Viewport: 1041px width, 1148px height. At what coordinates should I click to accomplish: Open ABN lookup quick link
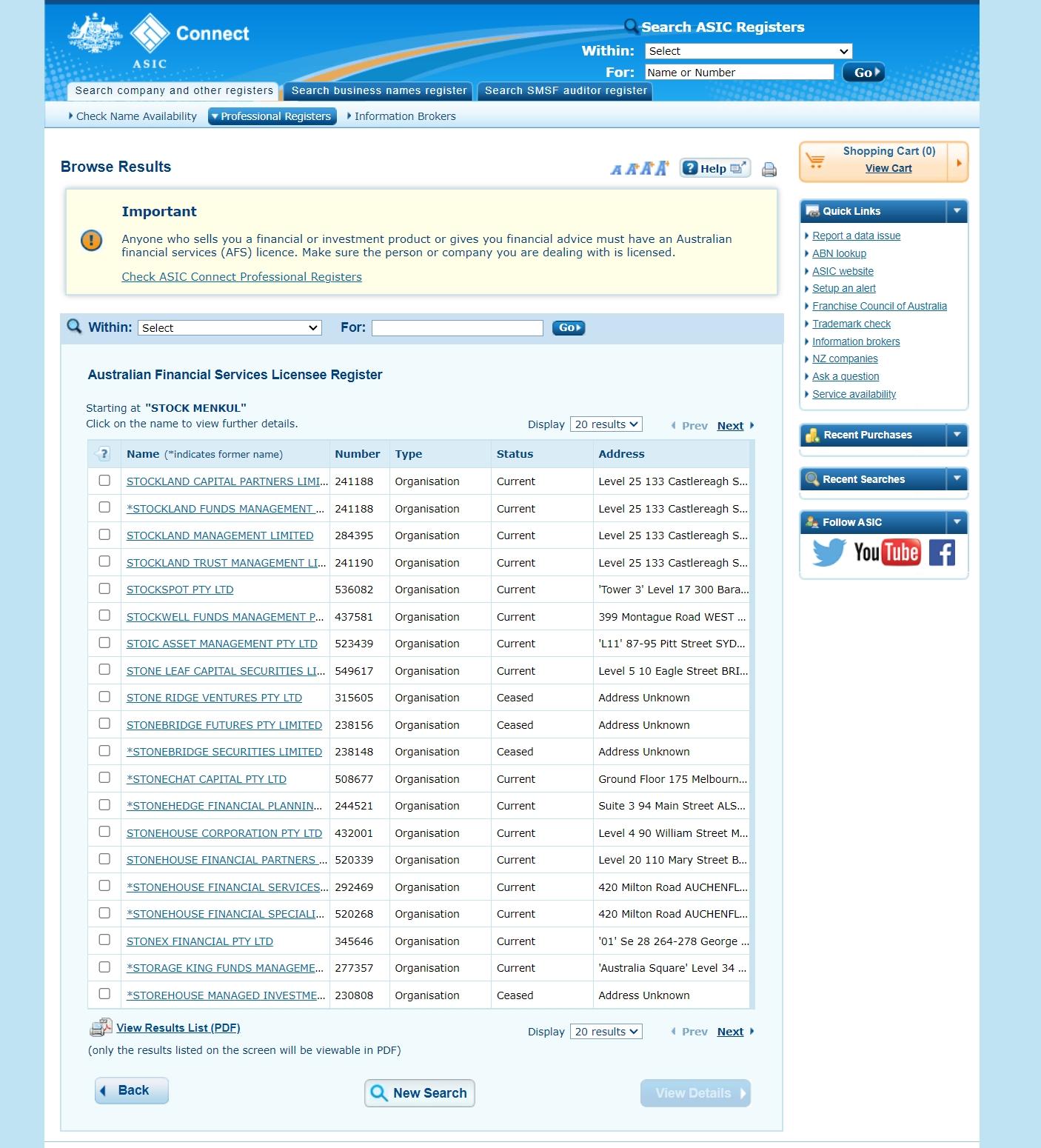point(839,253)
